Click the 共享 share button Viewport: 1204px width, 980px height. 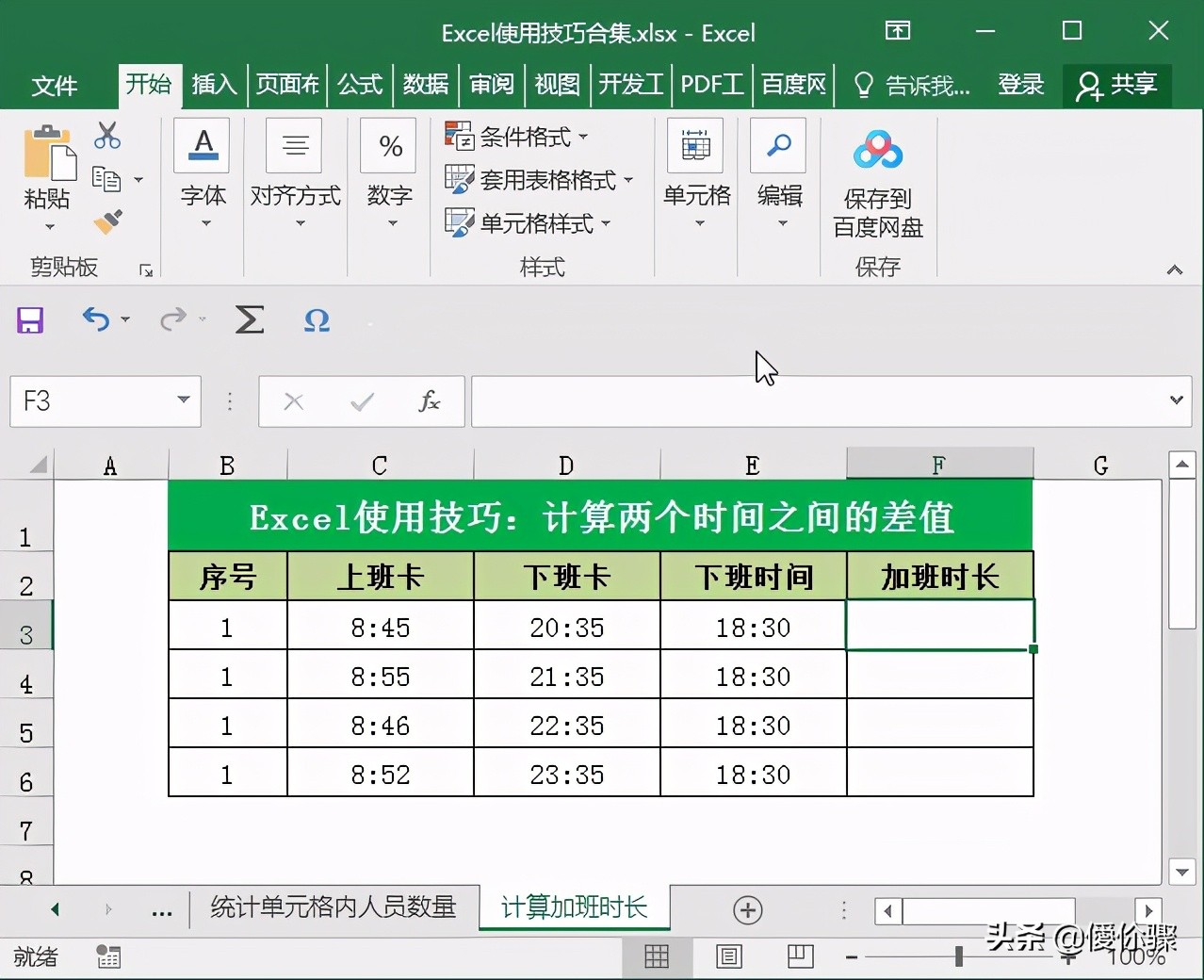(1117, 85)
